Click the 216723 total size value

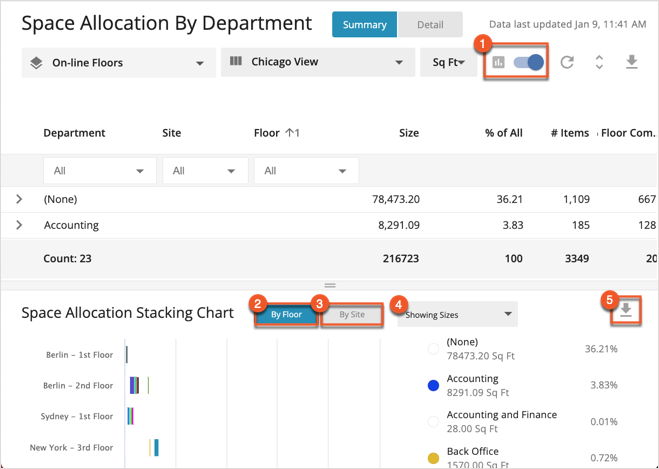pyautogui.click(x=401, y=258)
